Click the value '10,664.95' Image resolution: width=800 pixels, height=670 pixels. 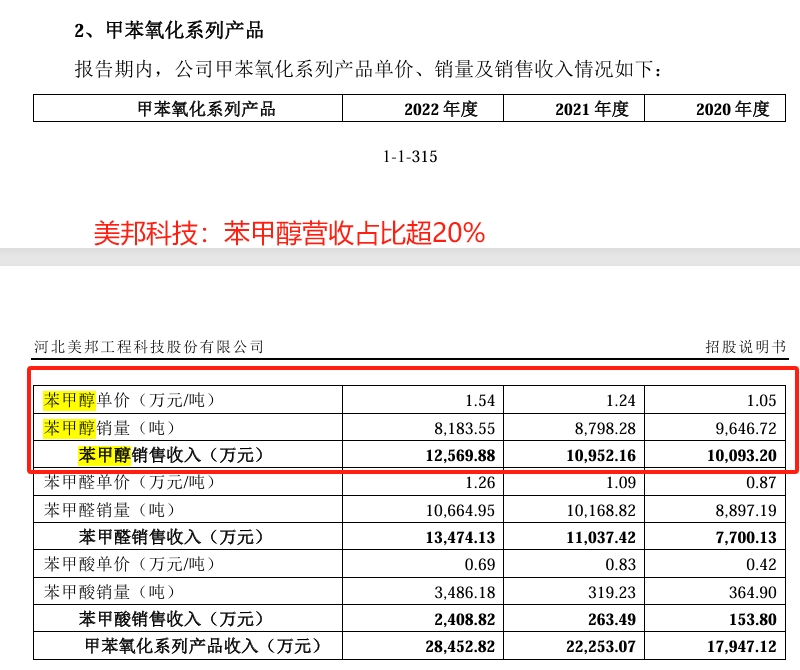coord(461,510)
